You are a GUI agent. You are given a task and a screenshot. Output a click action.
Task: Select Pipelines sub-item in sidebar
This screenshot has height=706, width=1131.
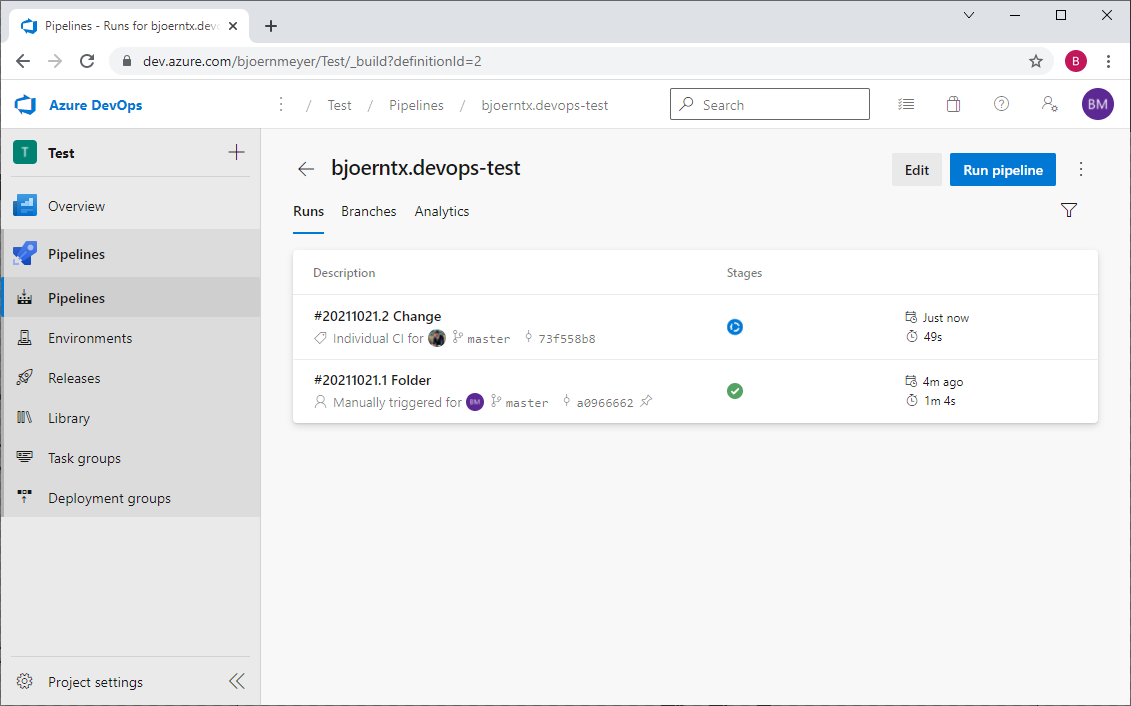[131, 298]
